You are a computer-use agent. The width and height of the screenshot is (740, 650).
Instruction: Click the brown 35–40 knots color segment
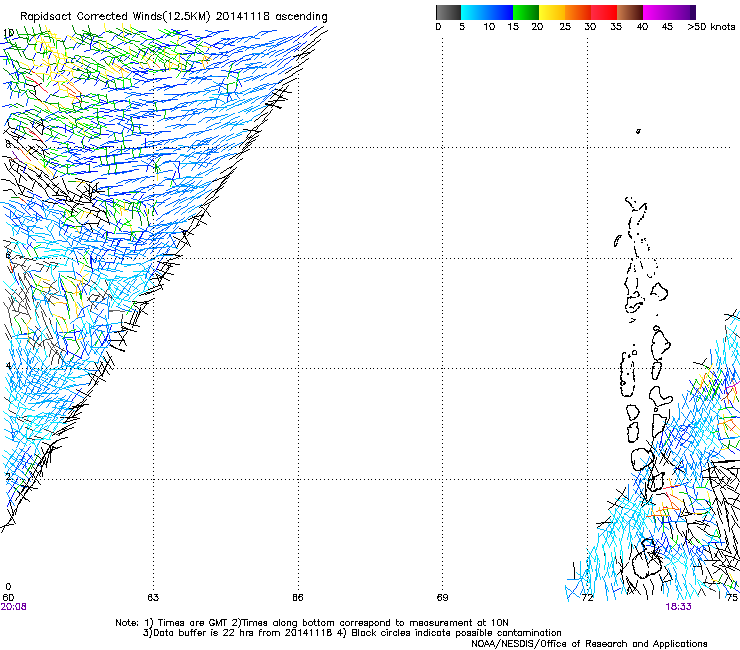(x=630, y=12)
